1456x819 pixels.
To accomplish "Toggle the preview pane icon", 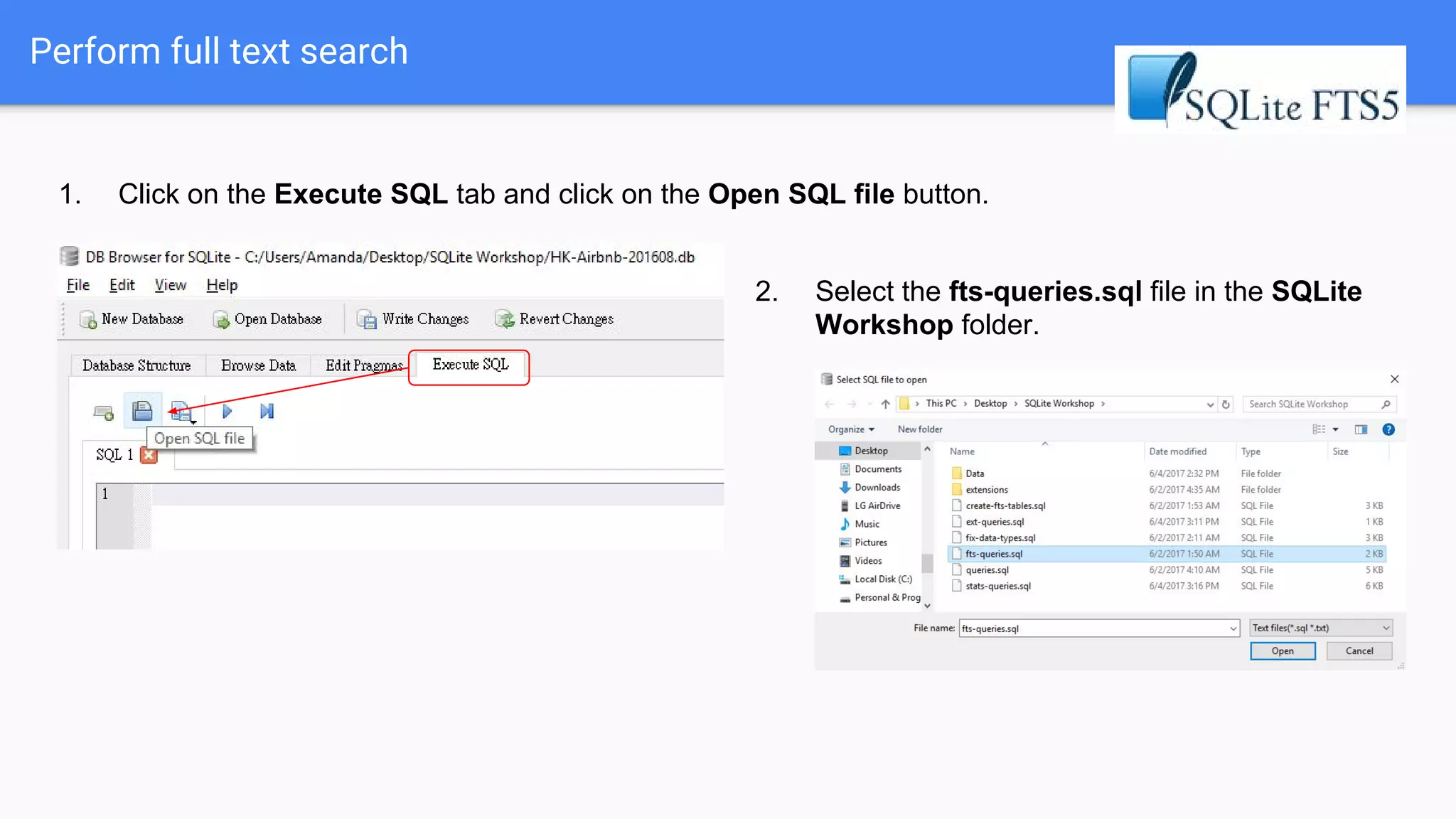I will (x=1361, y=429).
